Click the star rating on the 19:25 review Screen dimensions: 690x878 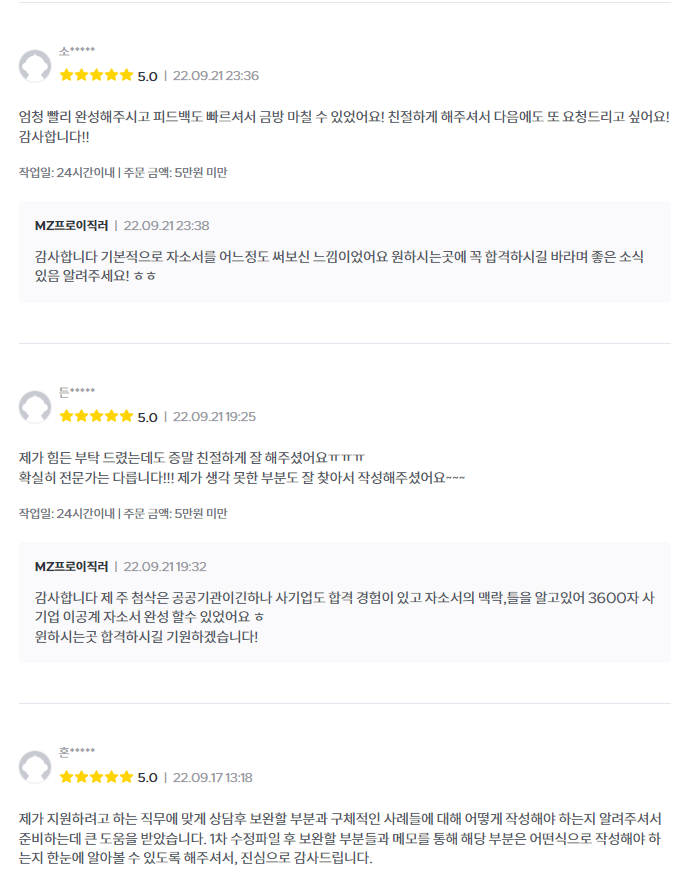96,416
